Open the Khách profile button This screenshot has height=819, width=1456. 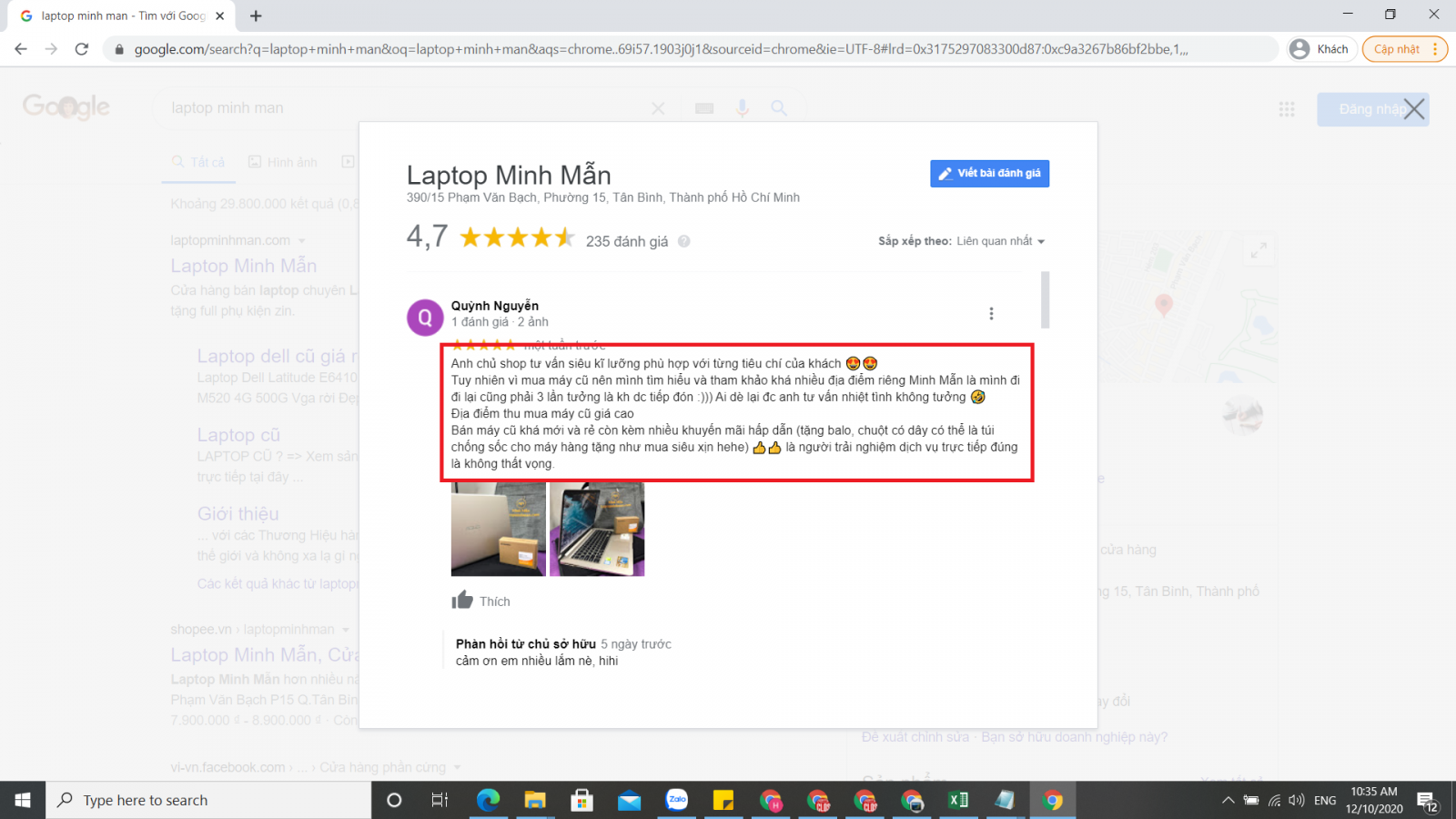[1320, 49]
